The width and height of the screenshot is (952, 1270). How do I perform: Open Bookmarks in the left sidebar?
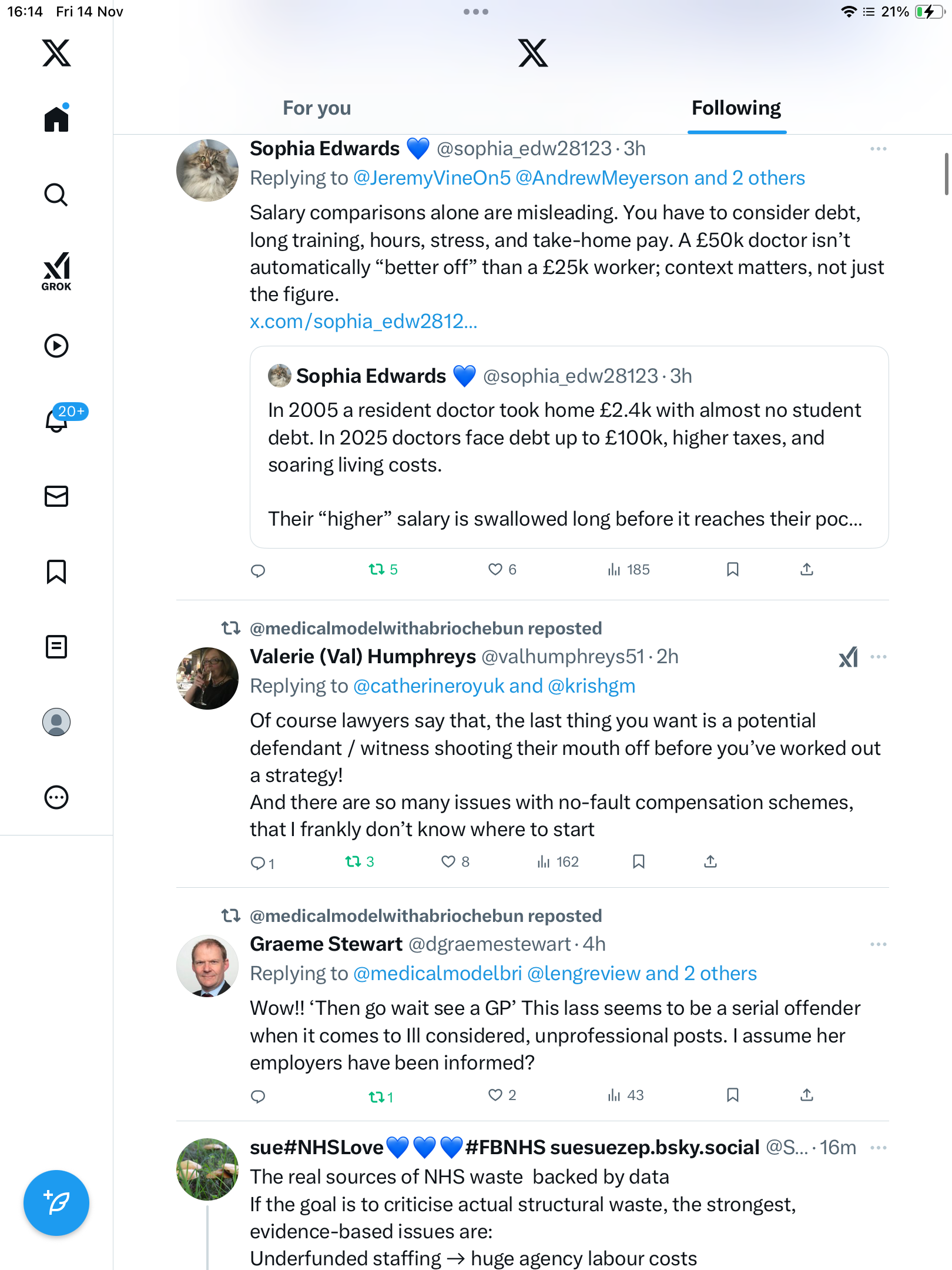pyautogui.click(x=56, y=571)
